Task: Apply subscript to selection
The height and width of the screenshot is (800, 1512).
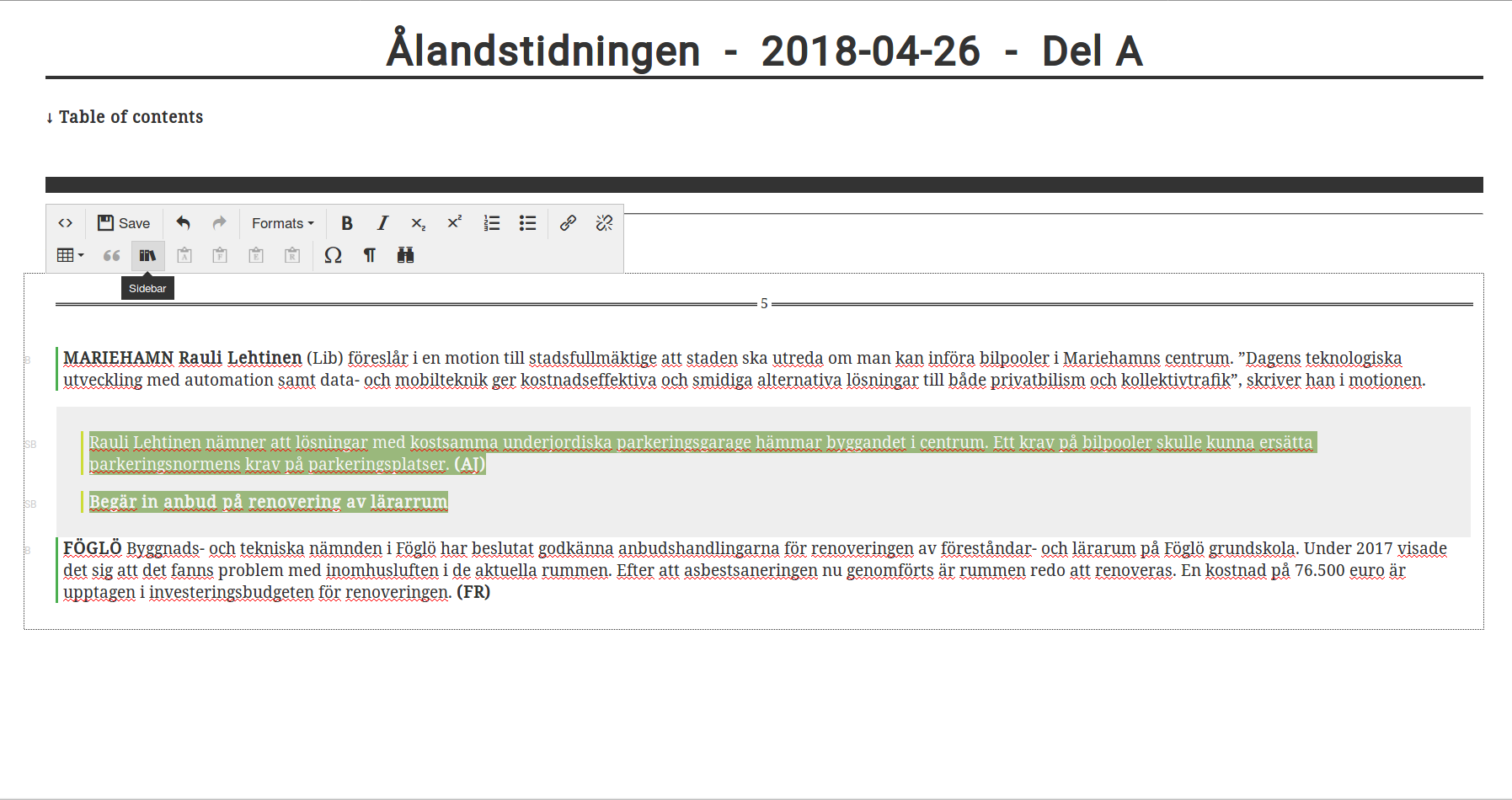Action: [418, 223]
